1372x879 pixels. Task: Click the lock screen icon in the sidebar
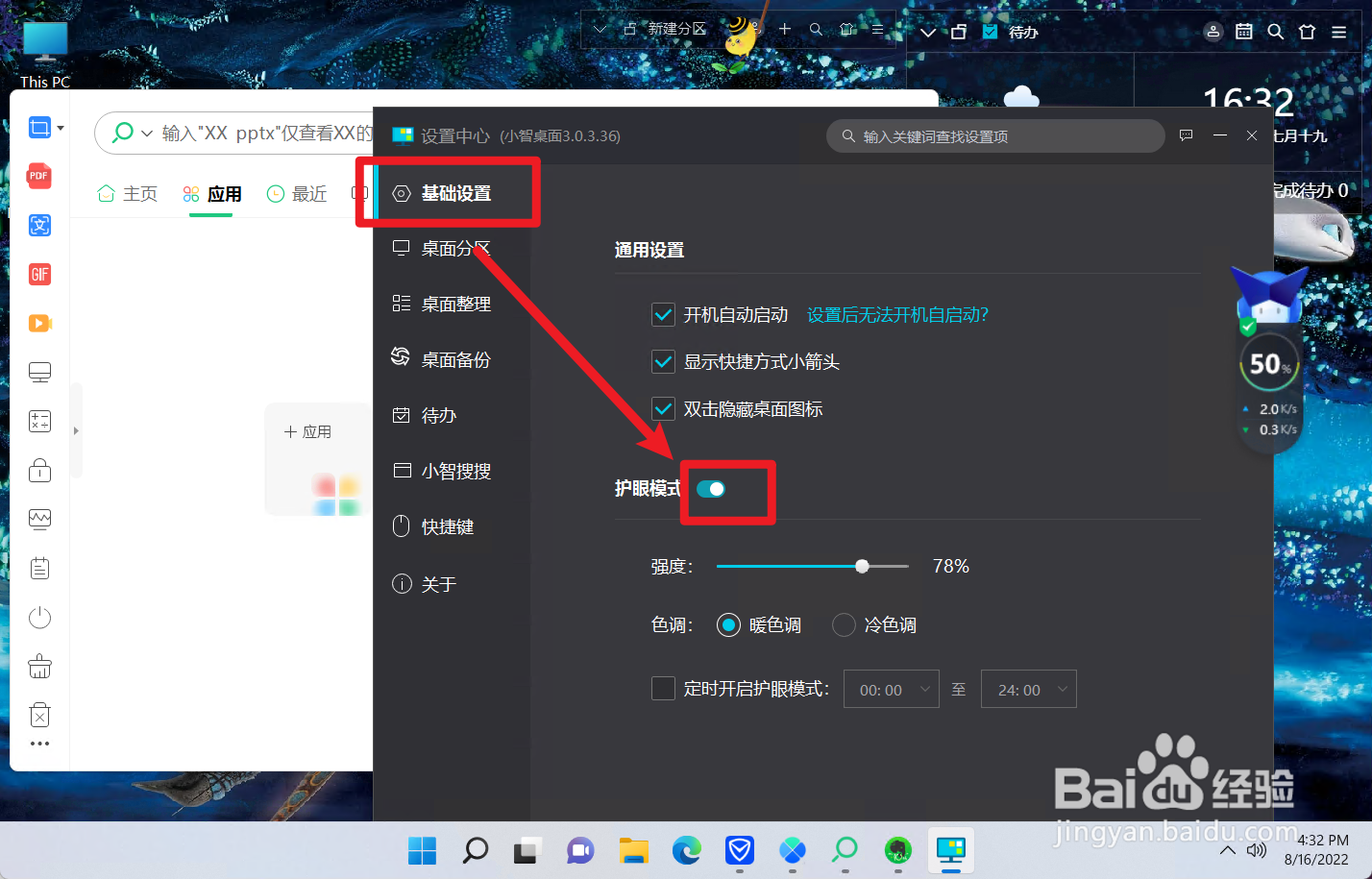click(39, 471)
